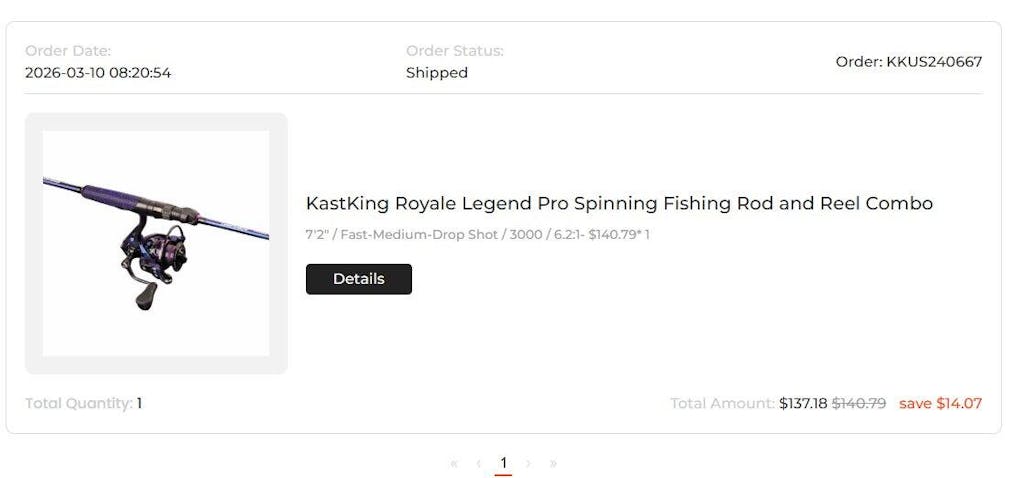This screenshot has height=478, width=1024.
Task: Jump to the last page arrow
Action: [553, 463]
